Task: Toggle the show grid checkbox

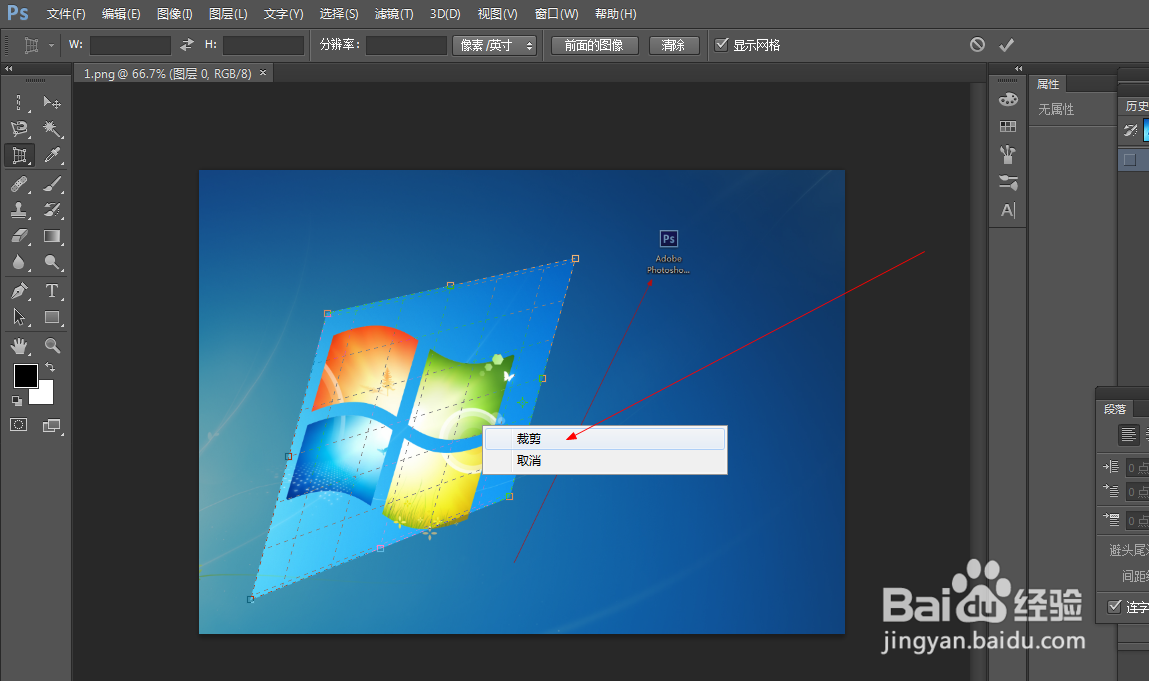Action: tap(722, 45)
